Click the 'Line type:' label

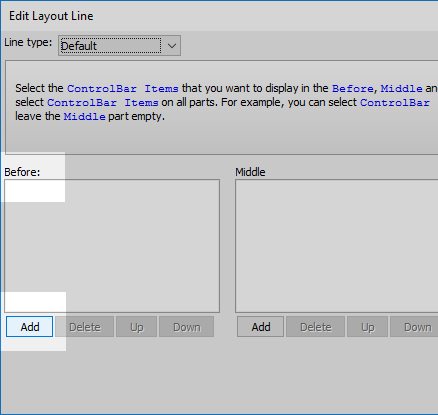(x=28, y=42)
